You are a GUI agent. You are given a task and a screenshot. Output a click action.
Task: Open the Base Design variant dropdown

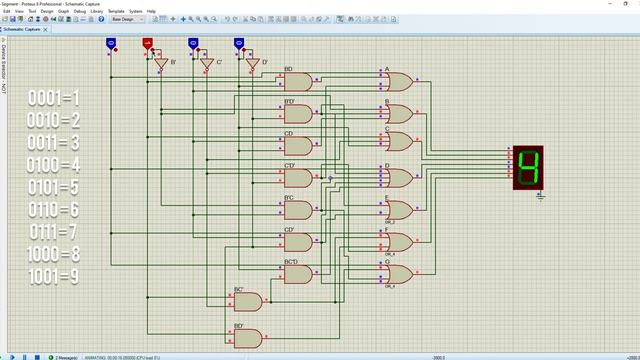(127, 19)
